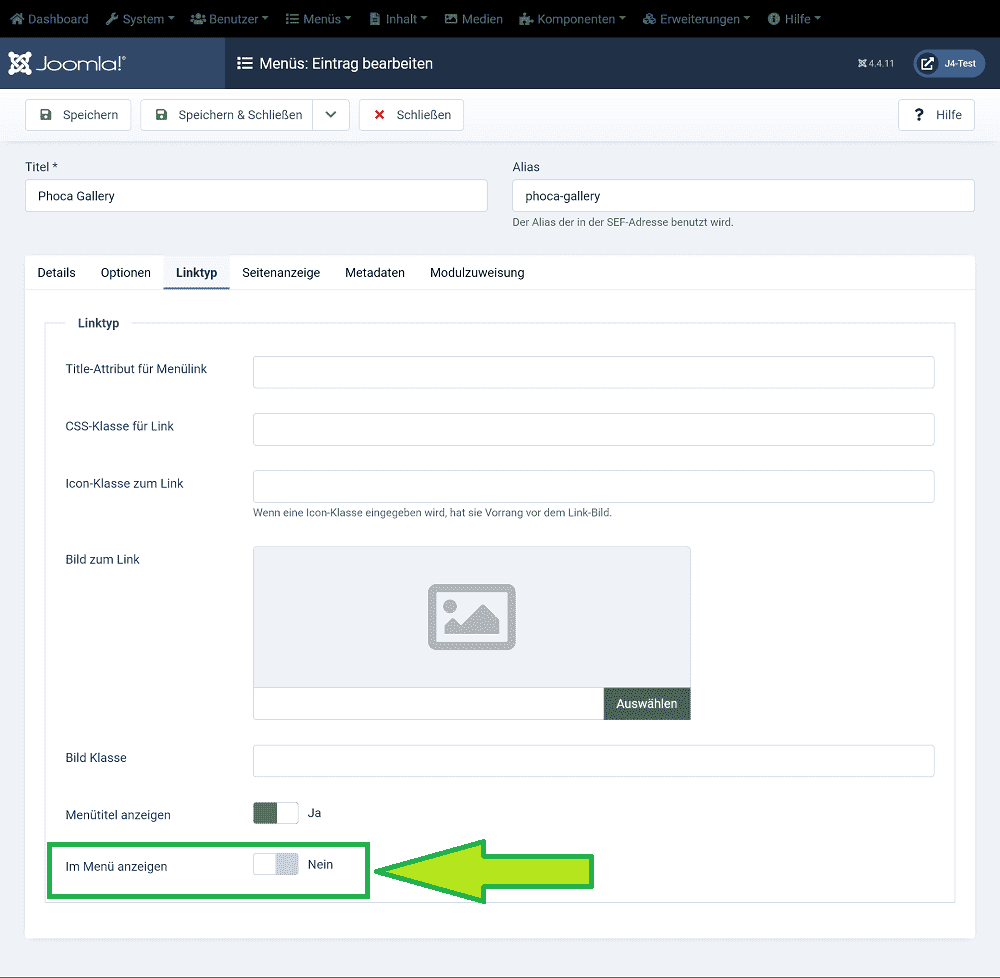The image size is (1000, 978).
Task: Click the red X Schließen button
Action: coord(411,115)
